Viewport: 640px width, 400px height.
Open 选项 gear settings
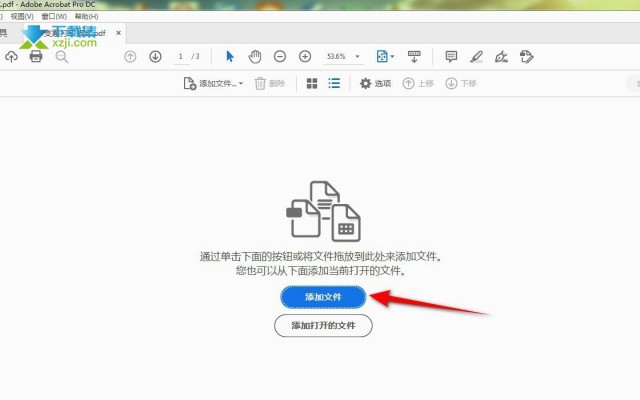[x=375, y=83]
